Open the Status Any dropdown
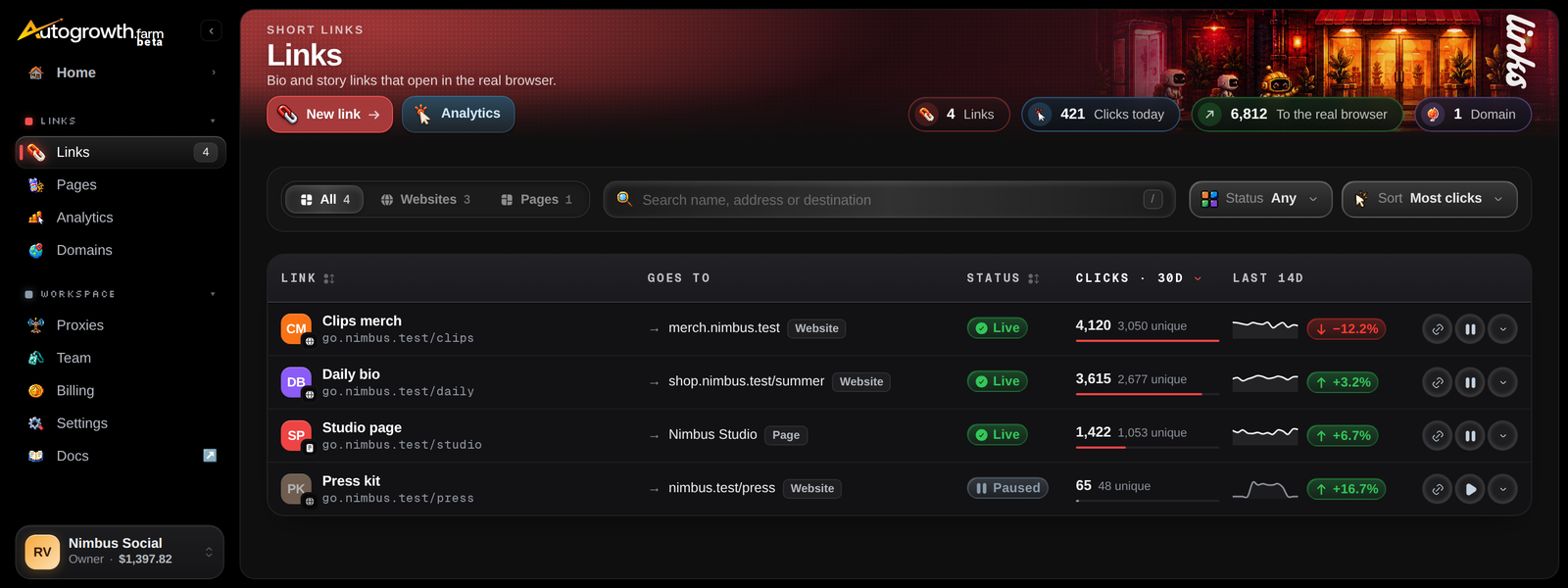This screenshot has height=588, width=1568. (1260, 199)
